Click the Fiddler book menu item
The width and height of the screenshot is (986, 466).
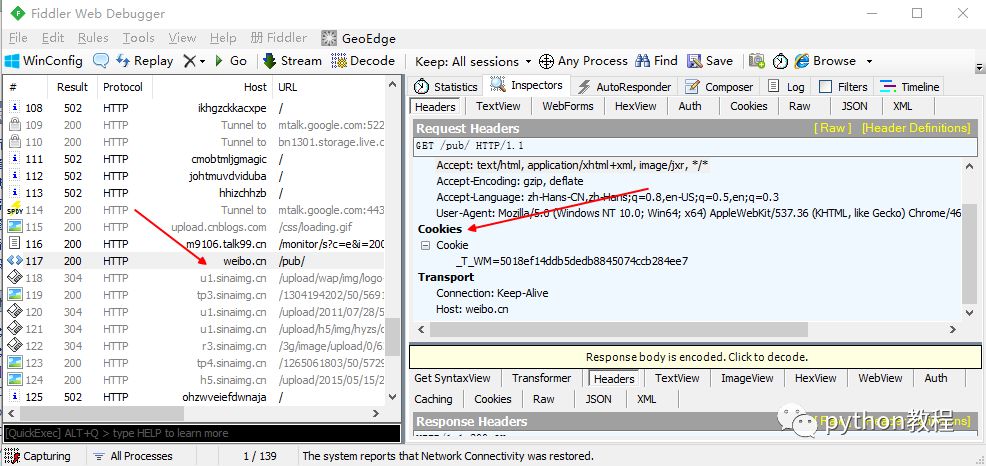click(x=279, y=38)
